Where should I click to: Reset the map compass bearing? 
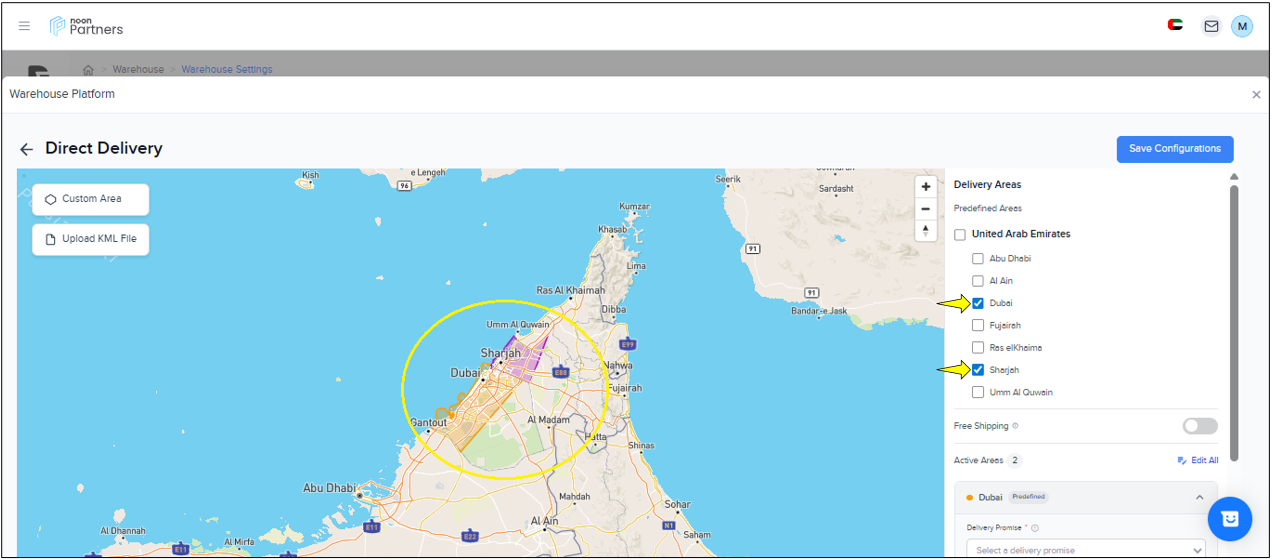click(x=926, y=231)
